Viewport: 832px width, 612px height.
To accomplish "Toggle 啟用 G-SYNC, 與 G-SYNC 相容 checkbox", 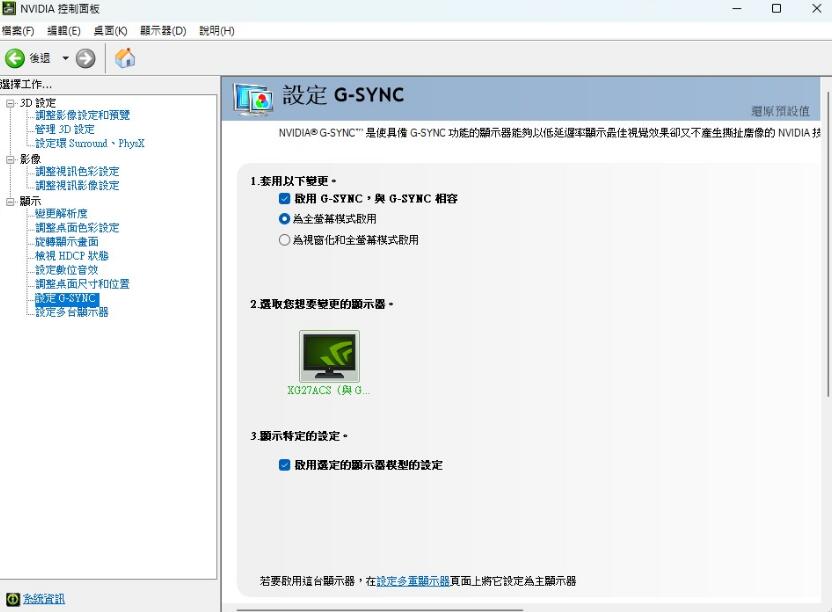I will pos(285,199).
